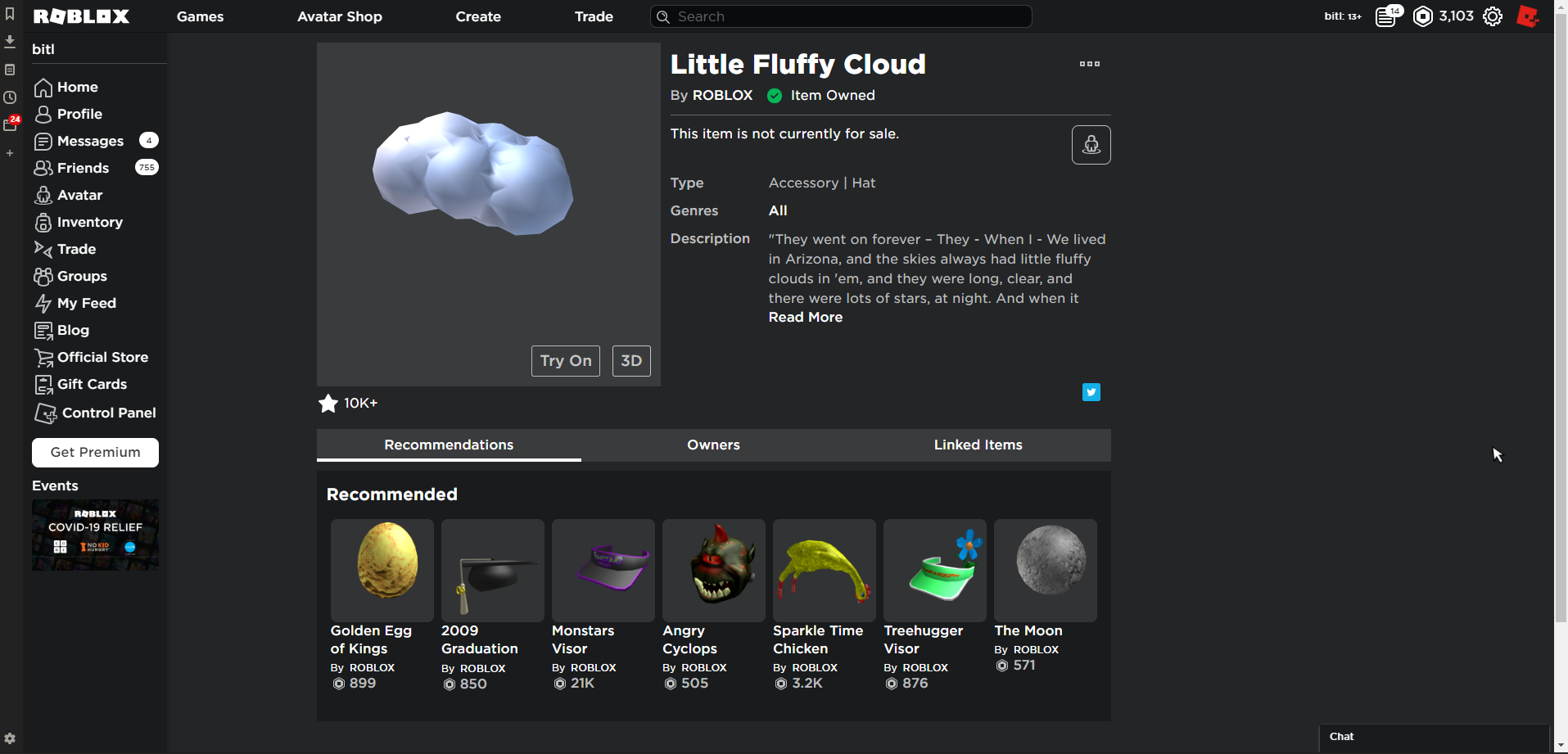Click the Robux balance icon
This screenshot has width=1568, height=754.
(x=1423, y=16)
